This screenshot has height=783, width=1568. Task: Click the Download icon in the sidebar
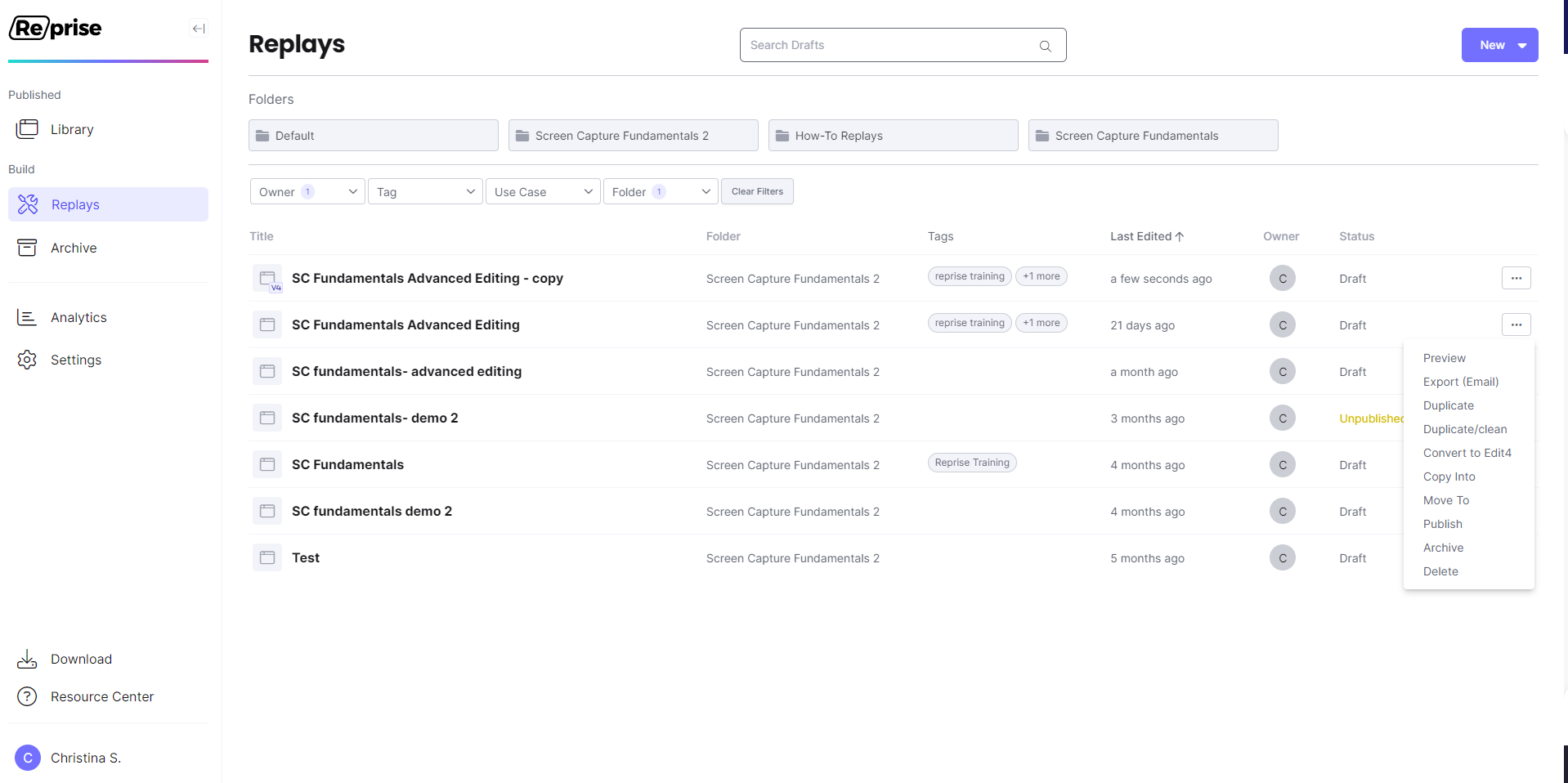(x=27, y=659)
